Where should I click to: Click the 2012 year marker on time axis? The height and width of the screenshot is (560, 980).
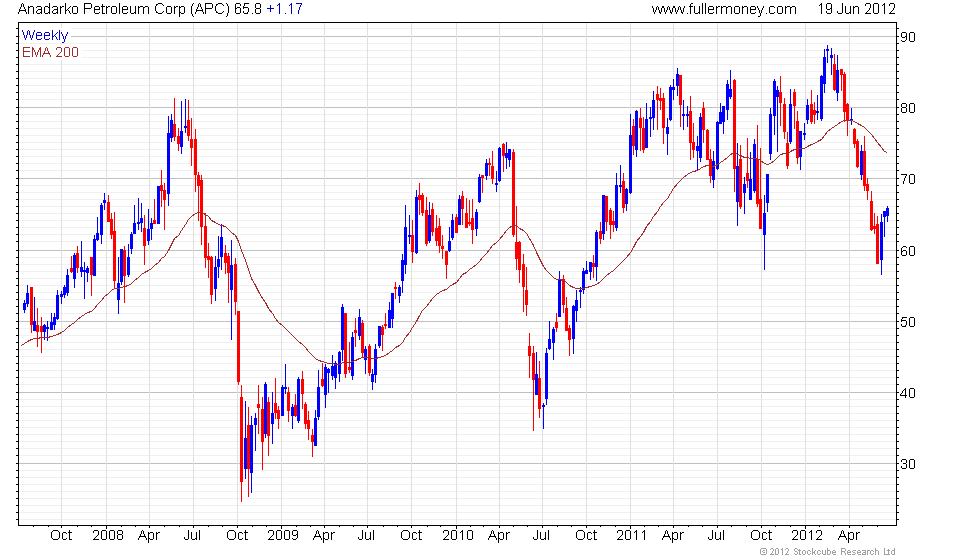click(x=807, y=536)
